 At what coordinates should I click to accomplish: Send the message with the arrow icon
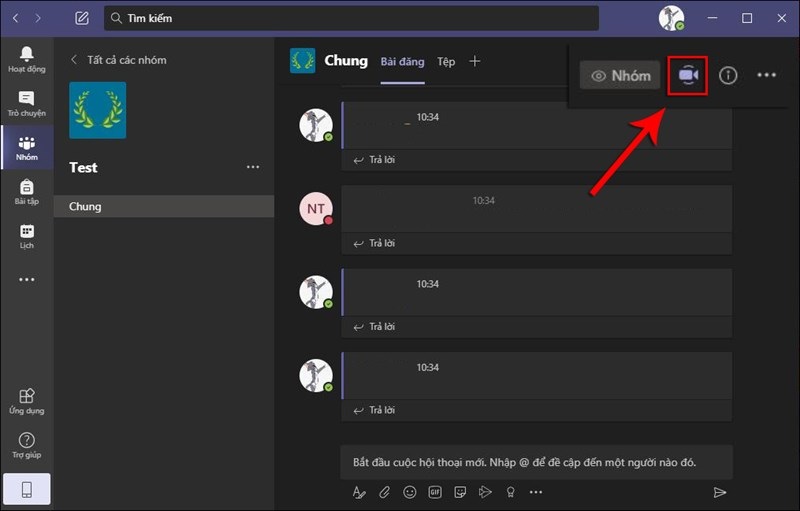coord(719,492)
